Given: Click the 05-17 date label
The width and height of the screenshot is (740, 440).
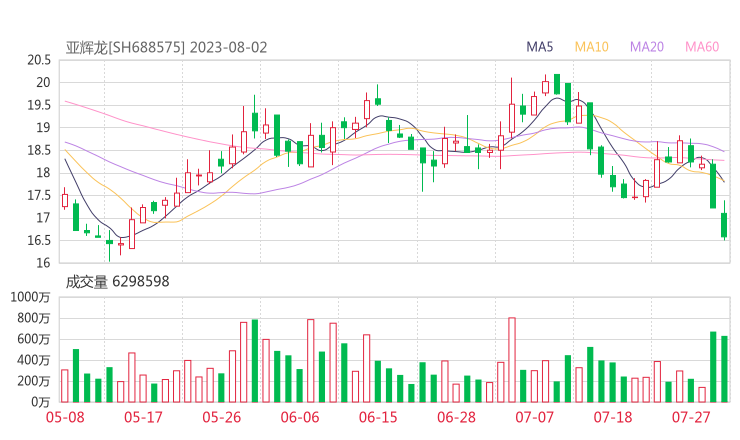Looking at the screenshot, I should (143, 417).
